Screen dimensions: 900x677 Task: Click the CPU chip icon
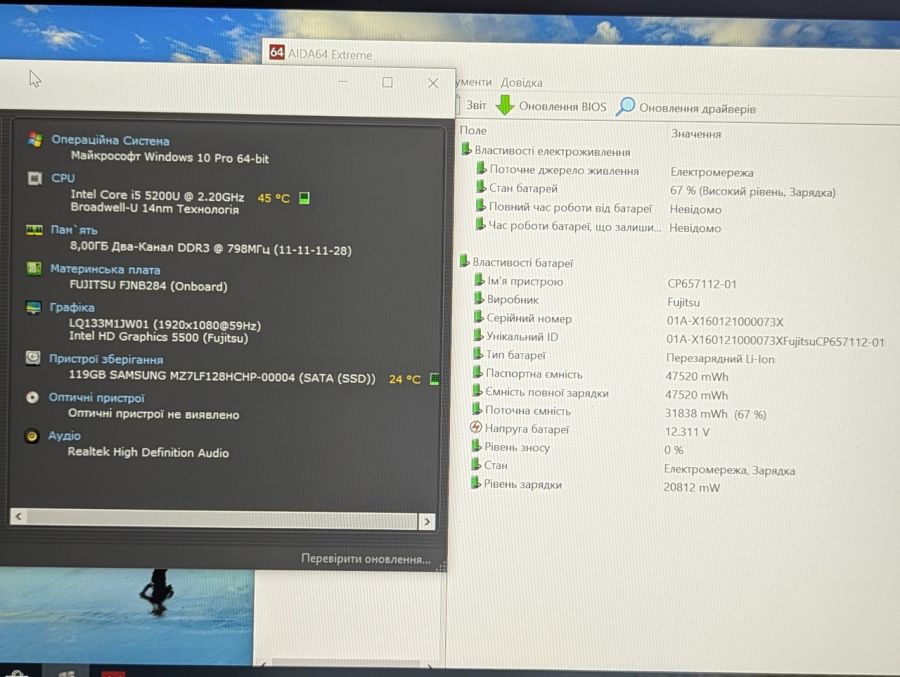[x=35, y=179]
